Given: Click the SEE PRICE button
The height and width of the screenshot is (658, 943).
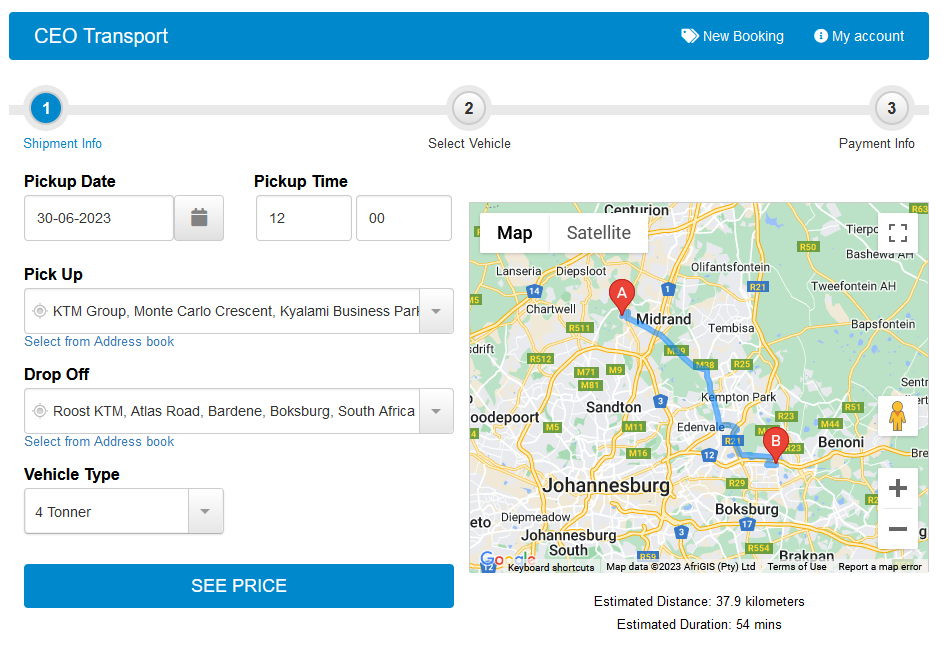Looking at the screenshot, I should [x=239, y=586].
